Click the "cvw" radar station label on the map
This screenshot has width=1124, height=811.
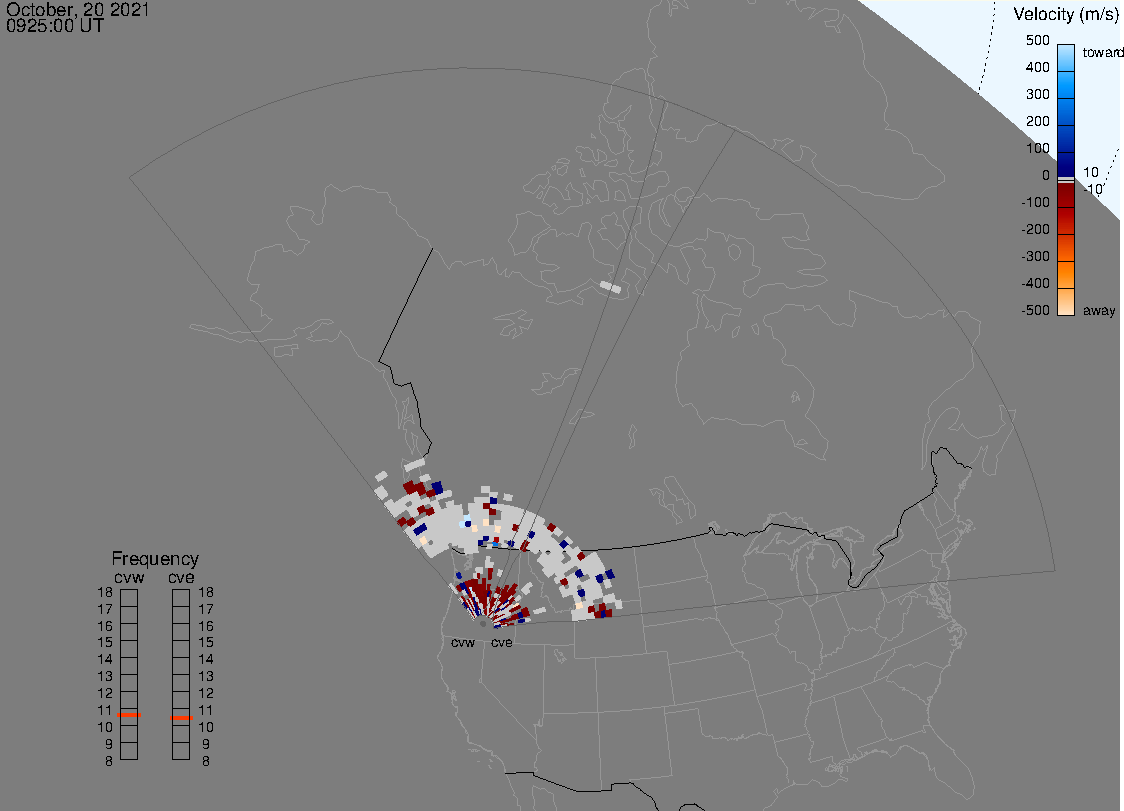point(462,642)
